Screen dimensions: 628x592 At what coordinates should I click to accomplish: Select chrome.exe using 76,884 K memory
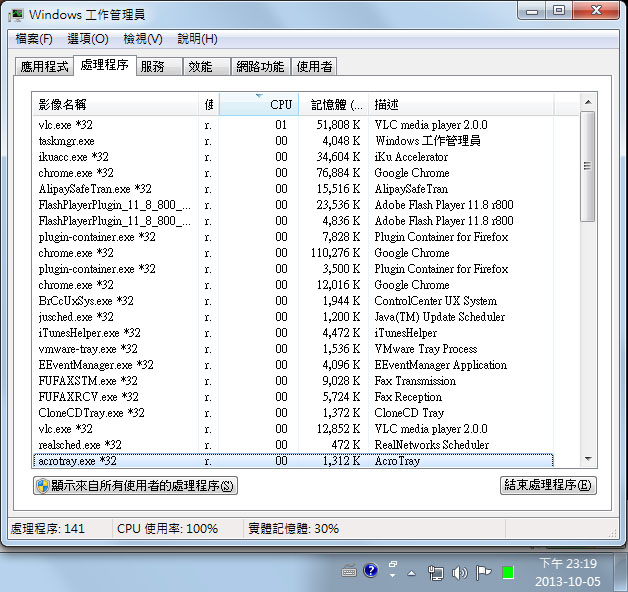click(293, 173)
